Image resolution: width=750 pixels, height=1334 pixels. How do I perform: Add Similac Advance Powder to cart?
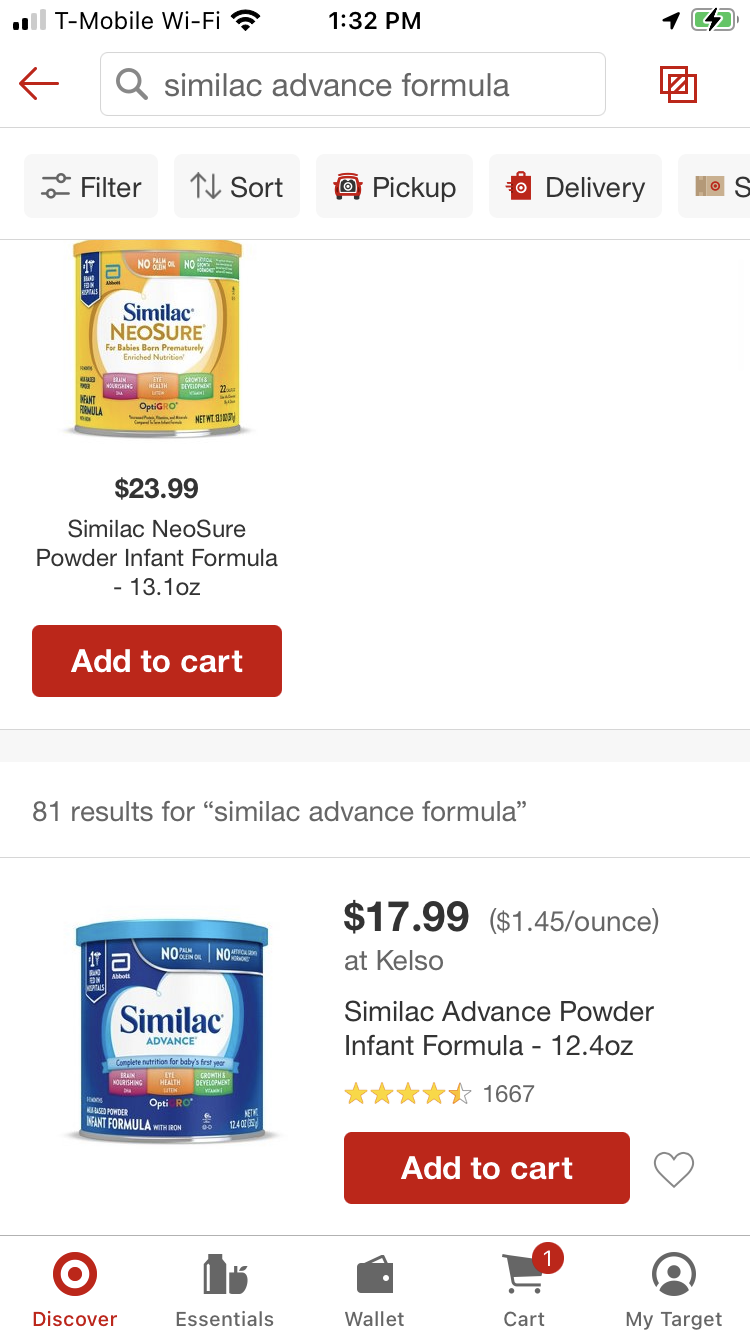click(487, 1168)
